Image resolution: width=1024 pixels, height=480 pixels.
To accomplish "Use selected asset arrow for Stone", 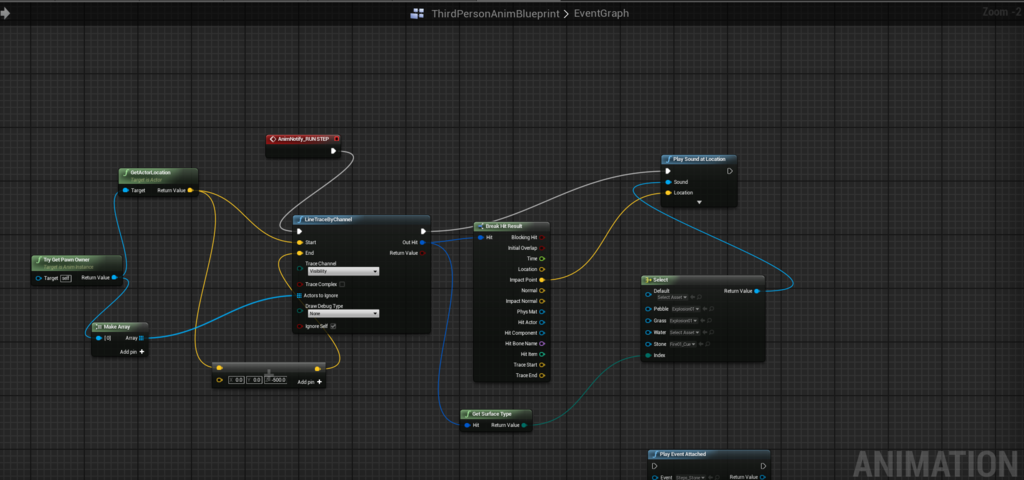I will point(703,344).
